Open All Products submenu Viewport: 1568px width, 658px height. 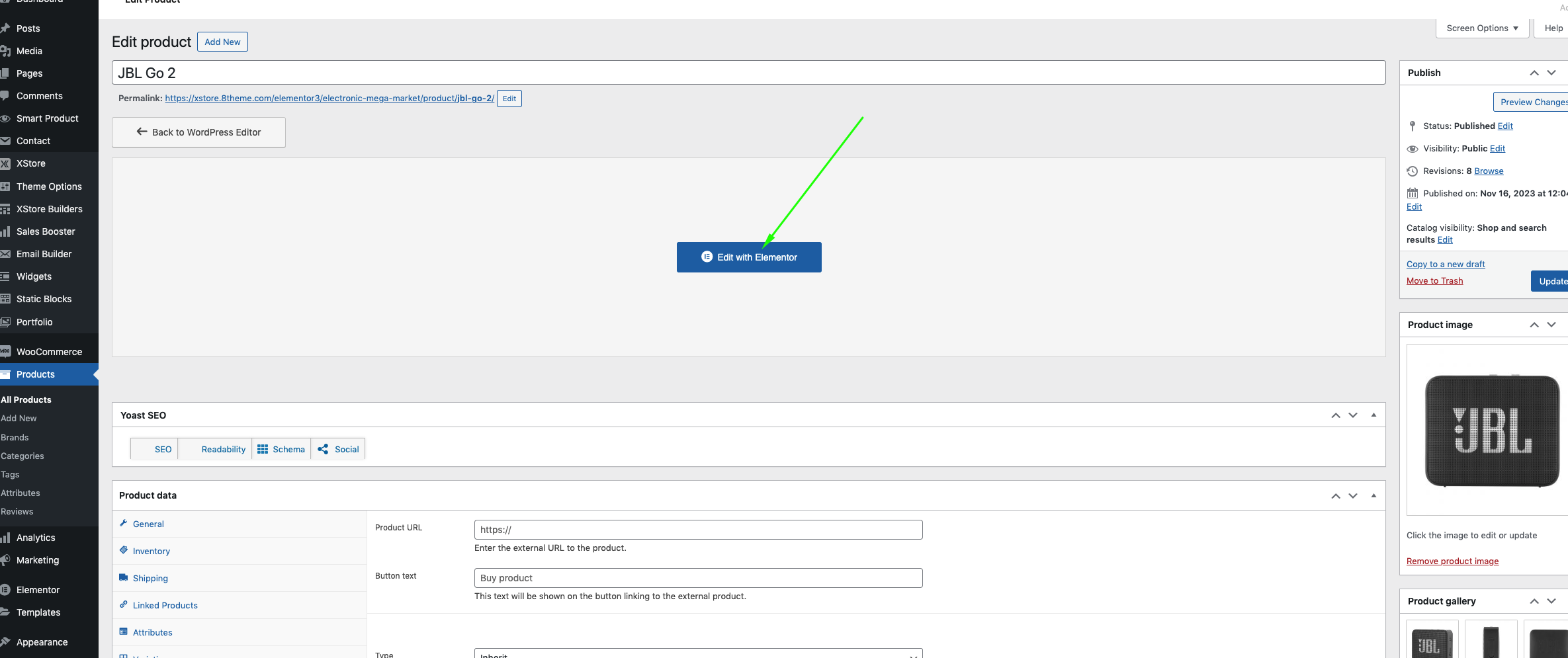pyautogui.click(x=26, y=399)
